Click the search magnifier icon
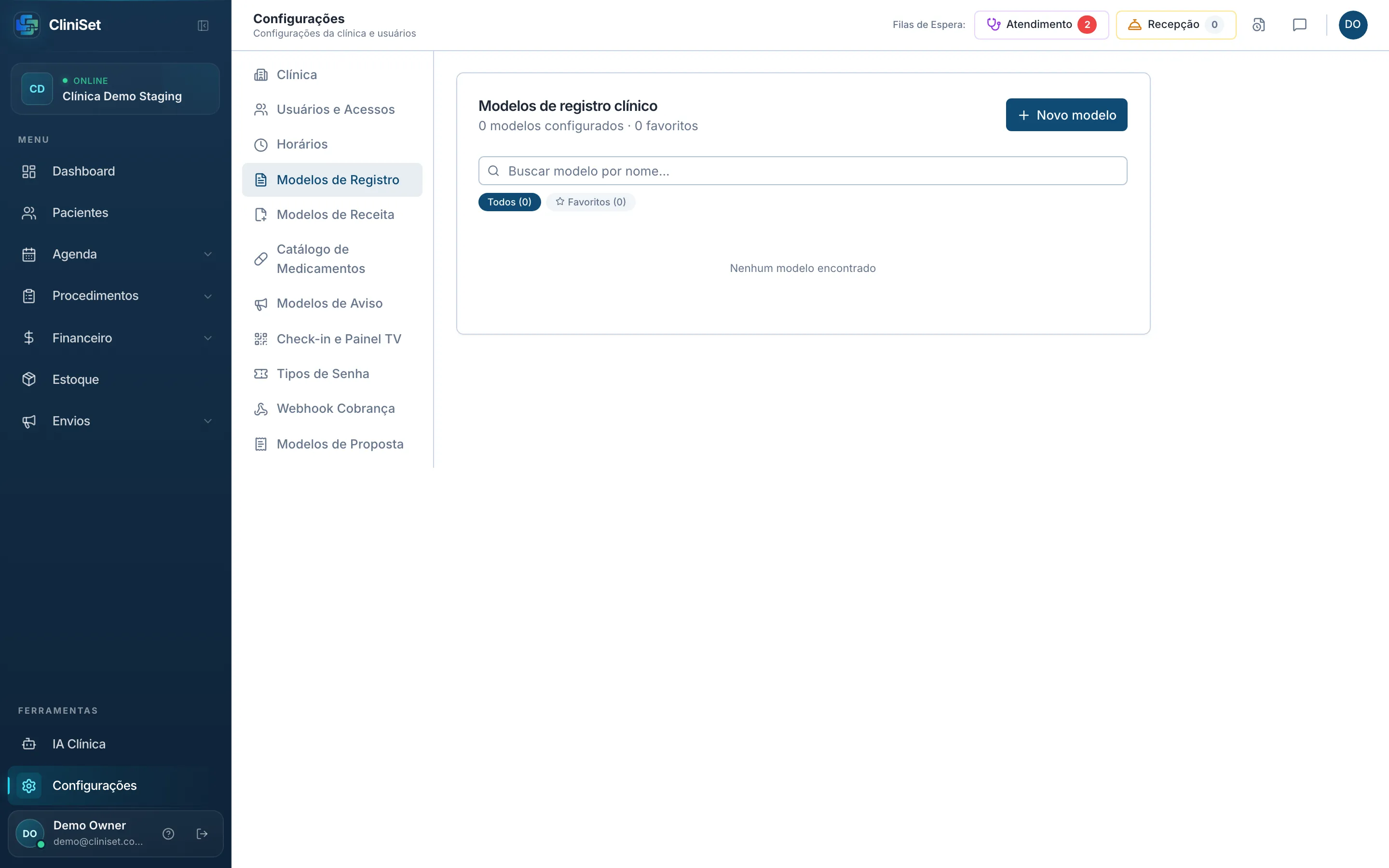This screenshot has height=868, width=1389. pyautogui.click(x=493, y=171)
